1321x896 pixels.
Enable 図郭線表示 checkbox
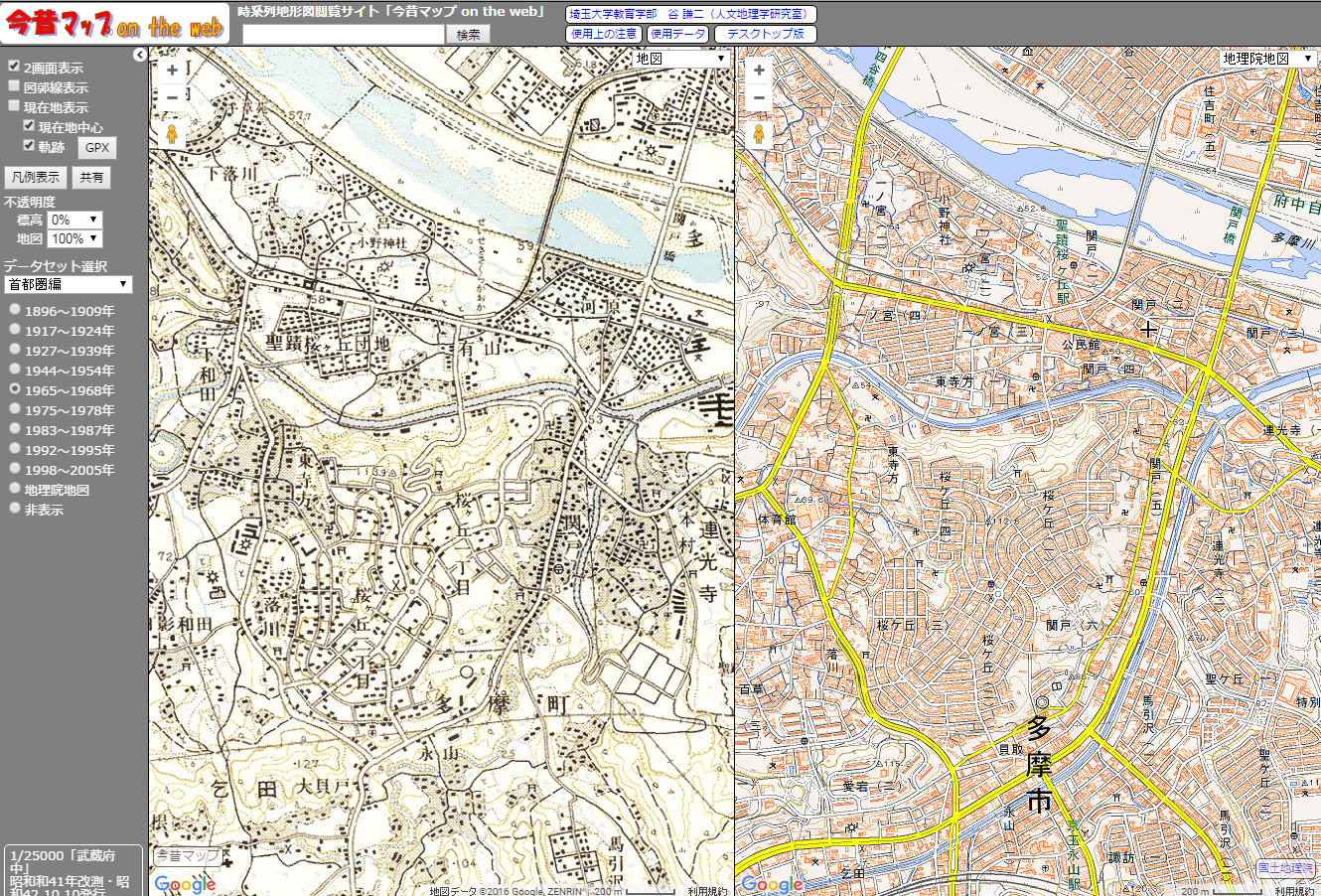pyautogui.click(x=14, y=86)
